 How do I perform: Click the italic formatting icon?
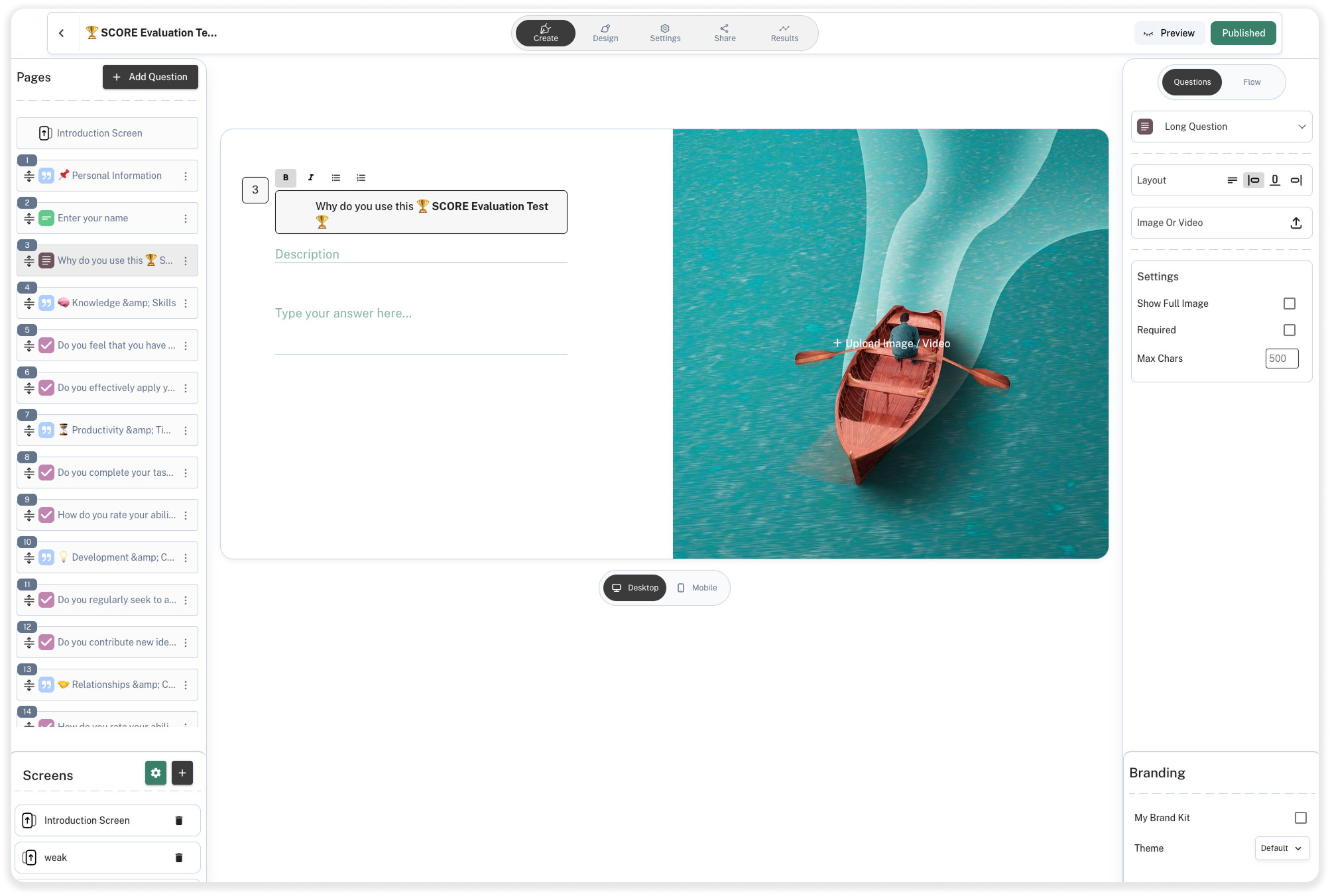tap(310, 178)
